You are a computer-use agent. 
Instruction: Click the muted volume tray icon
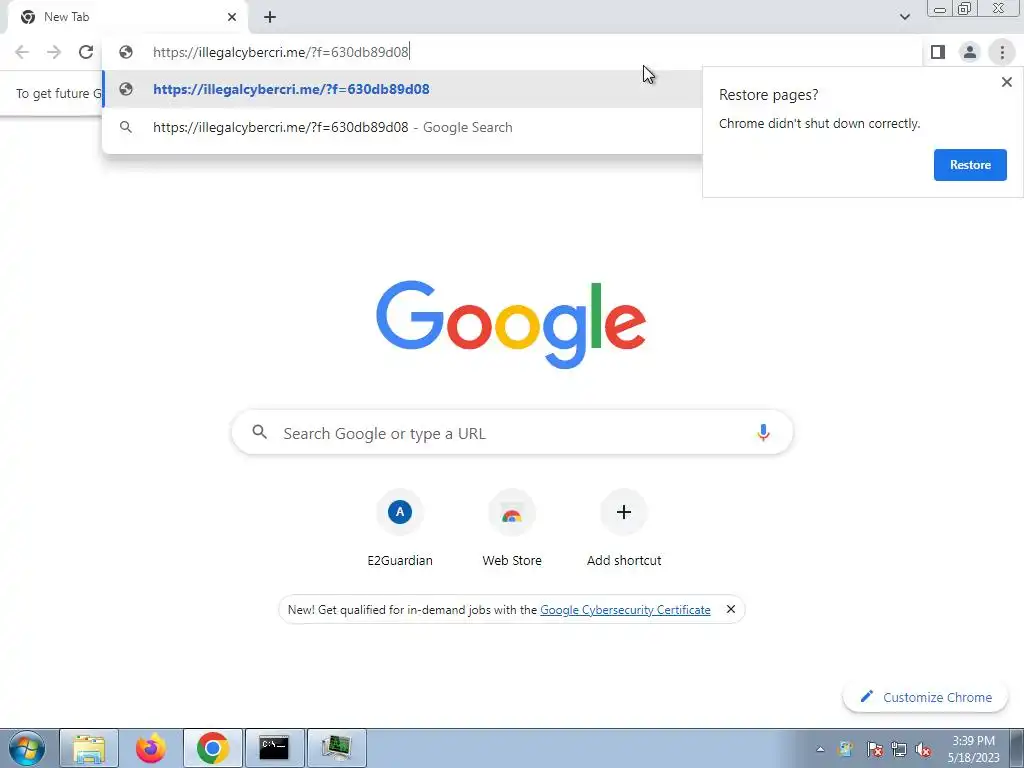923,749
